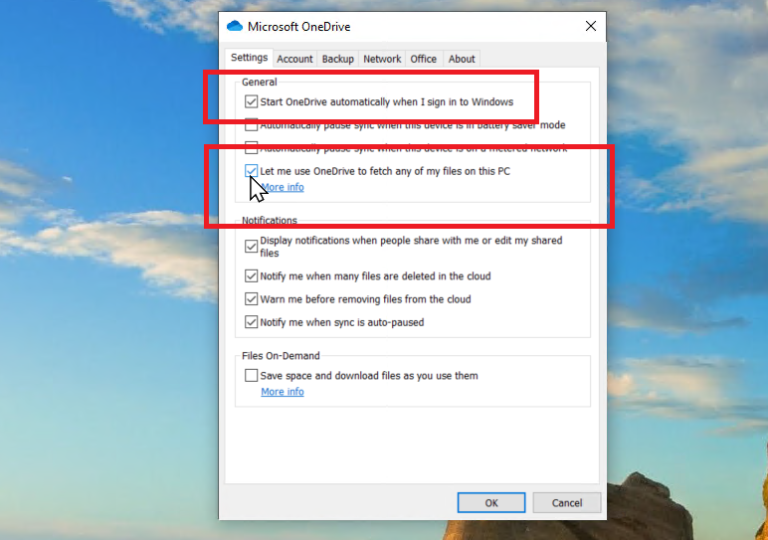768x540 pixels.
Task: Confirm settings with the OK button
Action: 491,503
